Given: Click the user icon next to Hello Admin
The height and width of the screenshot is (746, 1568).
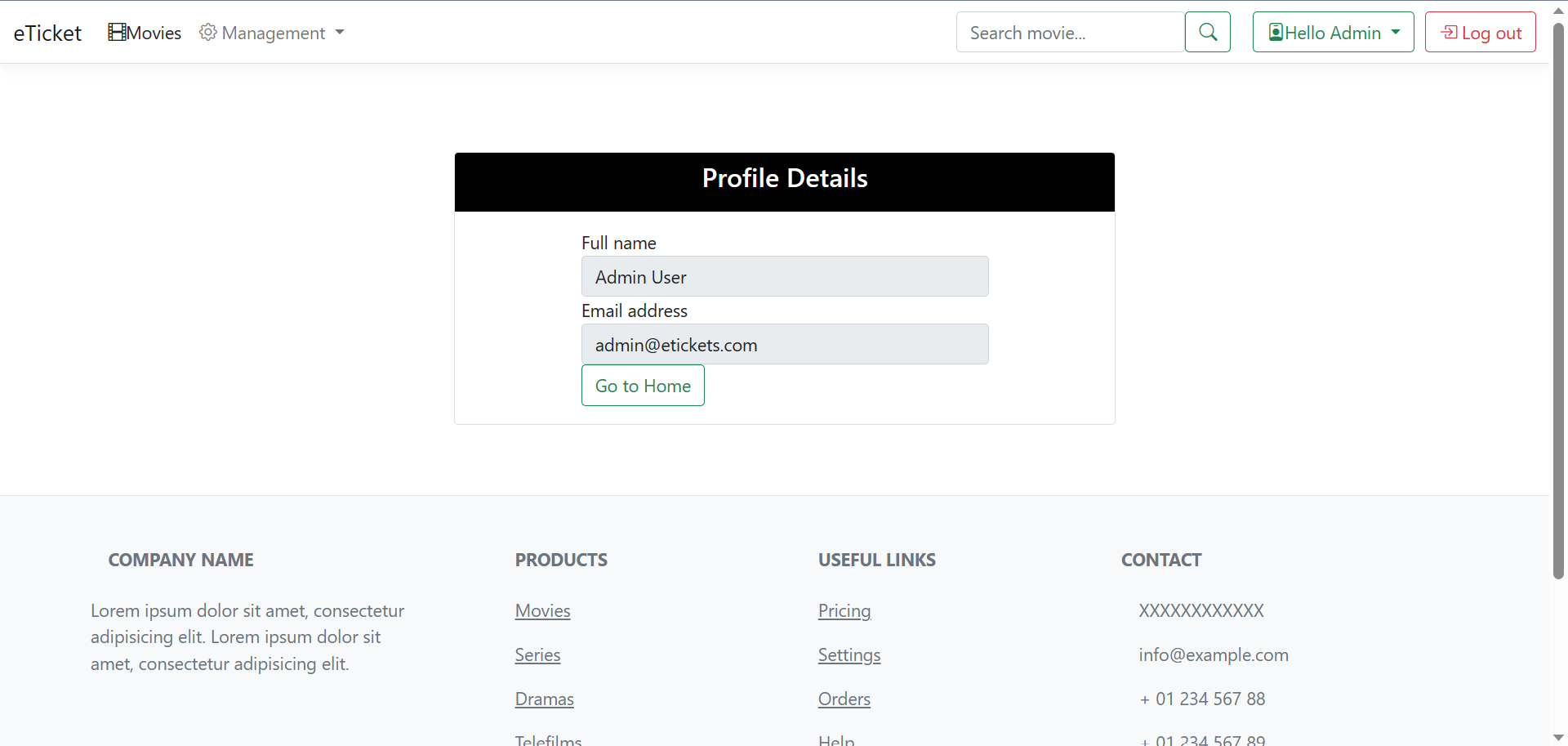Looking at the screenshot, I should [x=1276, y=32].
